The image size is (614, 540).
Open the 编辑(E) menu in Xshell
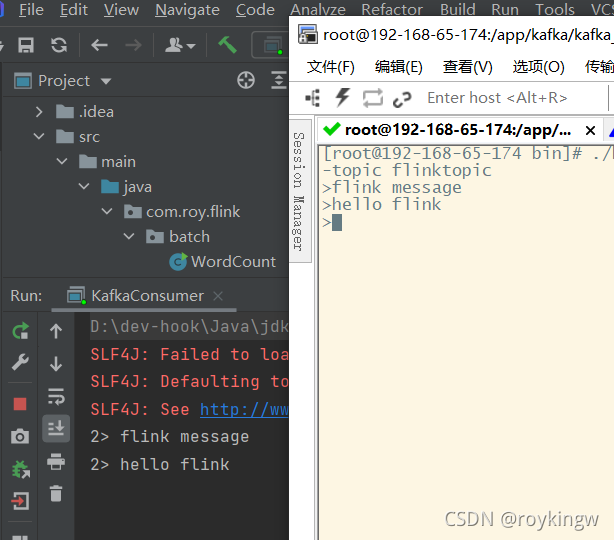coord(399,67)
